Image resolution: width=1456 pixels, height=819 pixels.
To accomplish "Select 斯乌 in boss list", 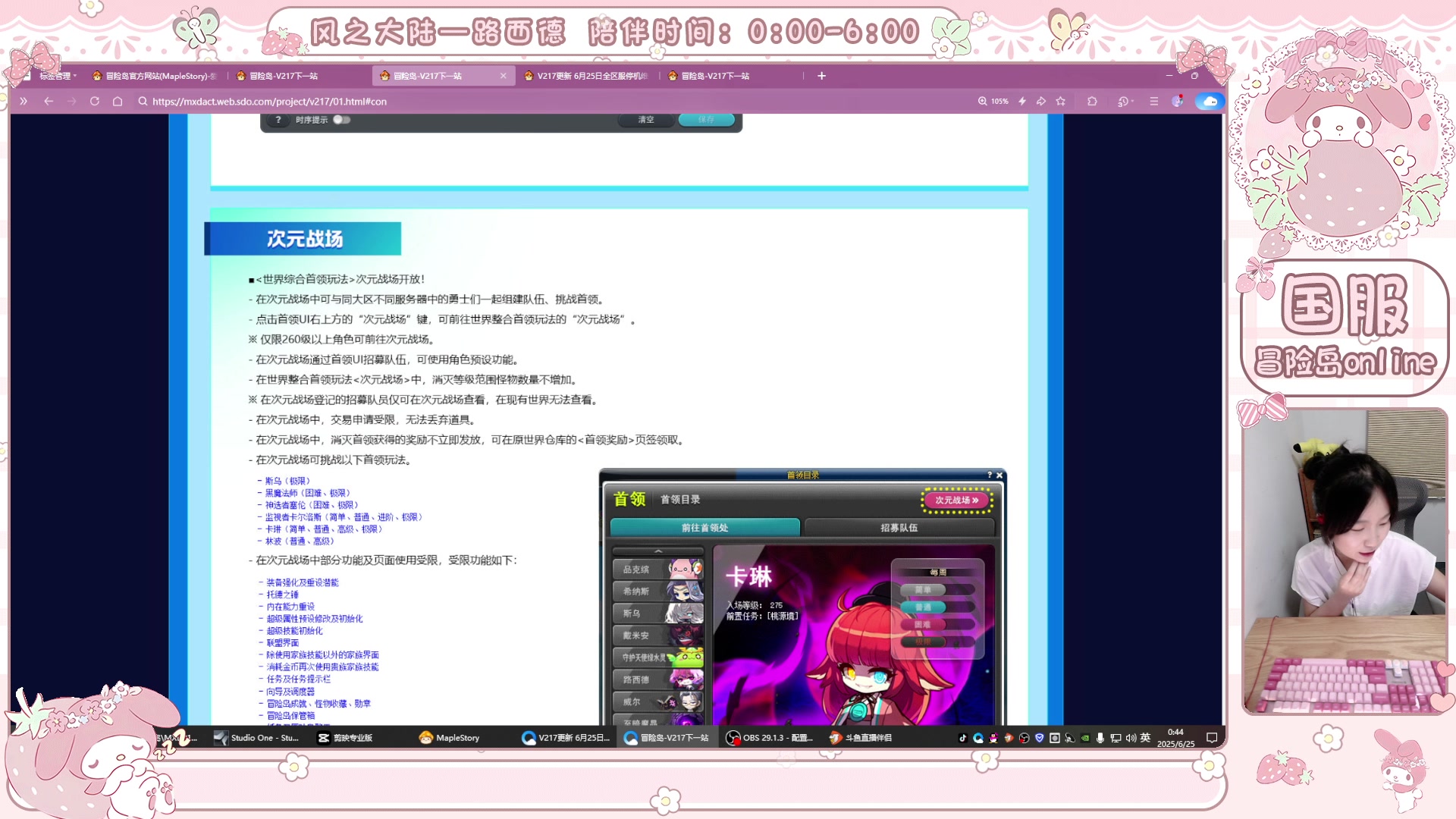I will click(657, 613).
